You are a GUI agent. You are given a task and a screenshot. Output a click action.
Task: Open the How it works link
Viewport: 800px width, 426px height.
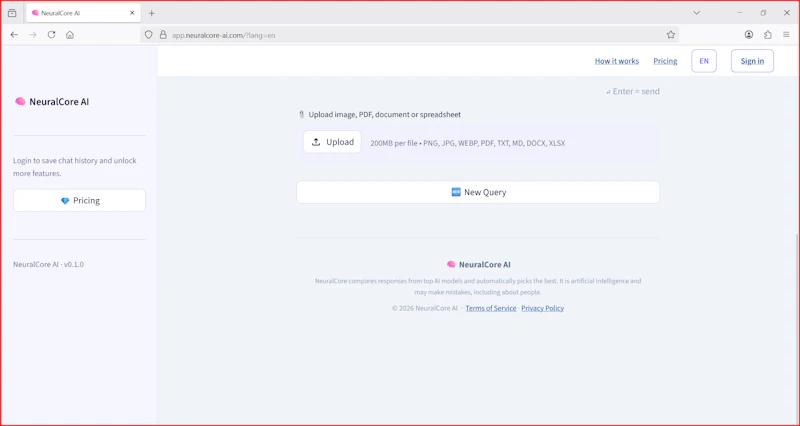616,61
